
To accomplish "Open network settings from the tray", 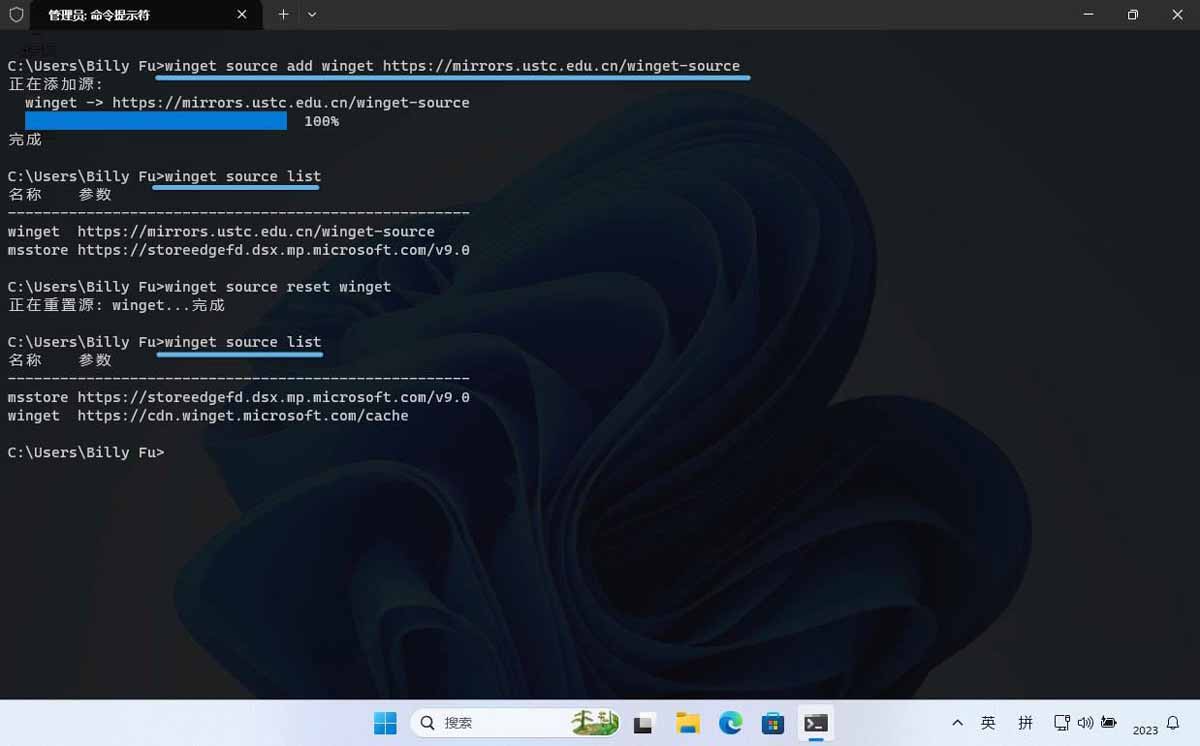I will (x=1062, y=723).
